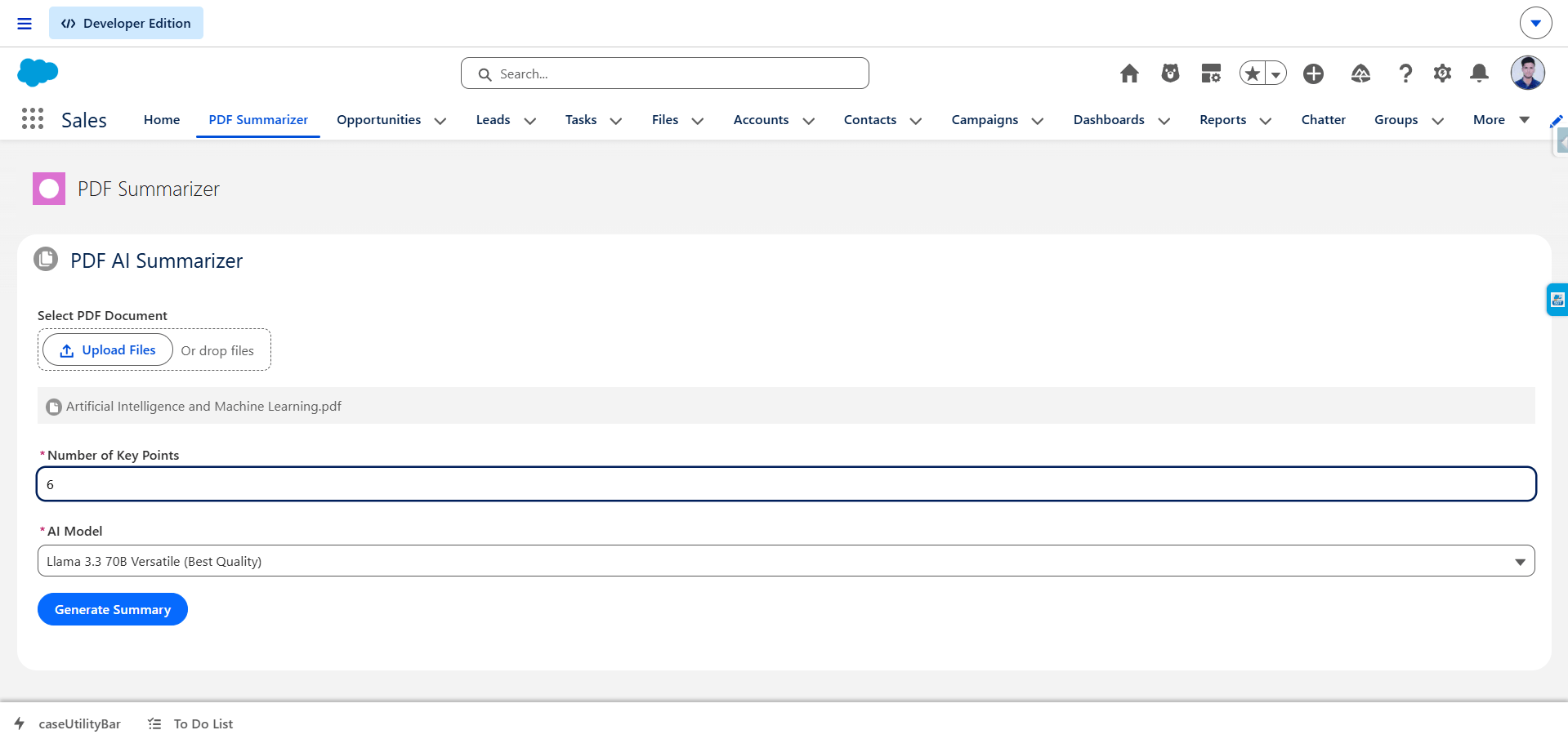Image resolution: width=1568 pixels, height=739 pixels.
Task: Open the Contacts tab
Action: 870,120
